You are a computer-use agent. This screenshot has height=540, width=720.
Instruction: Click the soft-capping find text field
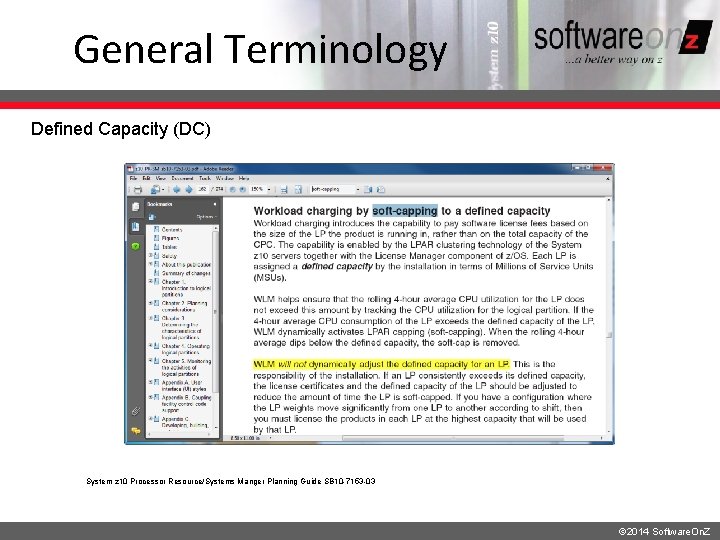coord(332,189)
